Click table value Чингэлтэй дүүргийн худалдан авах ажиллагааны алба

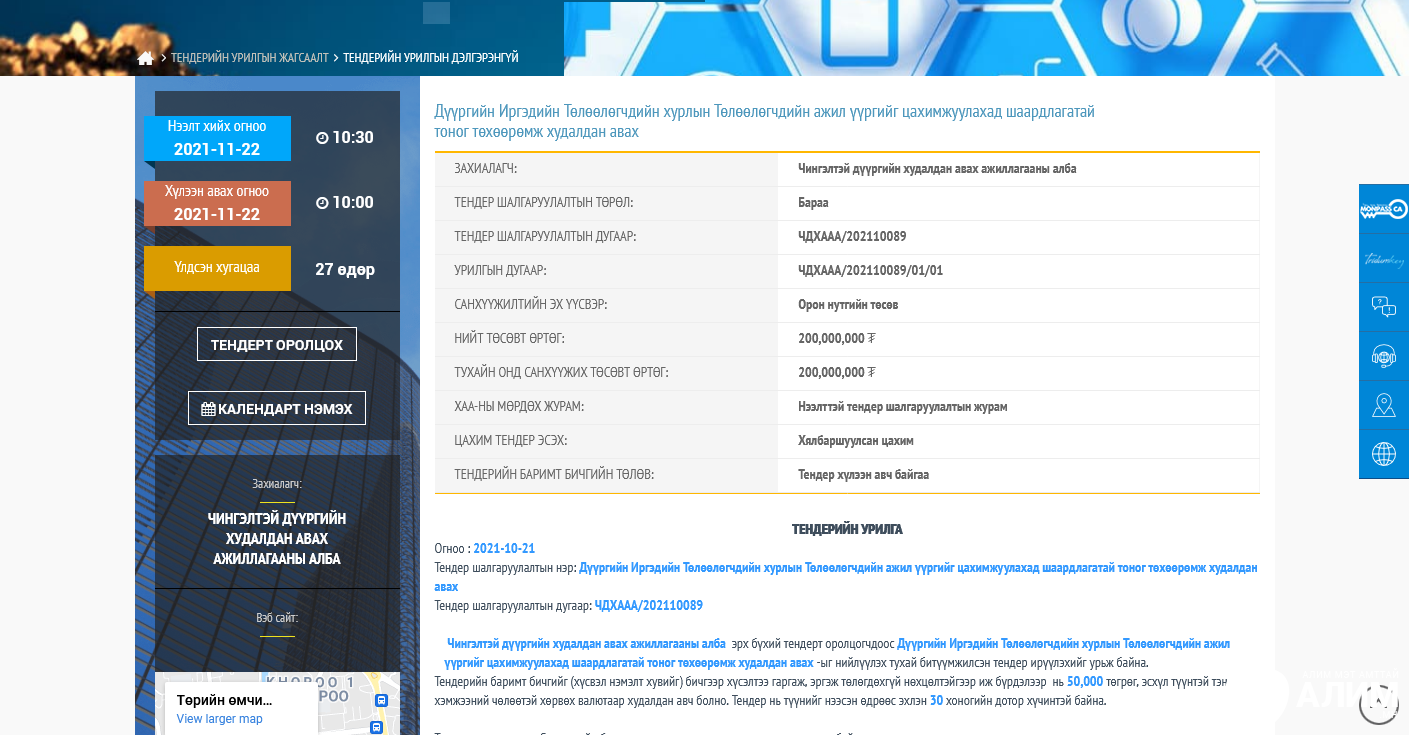click(937, 169)
